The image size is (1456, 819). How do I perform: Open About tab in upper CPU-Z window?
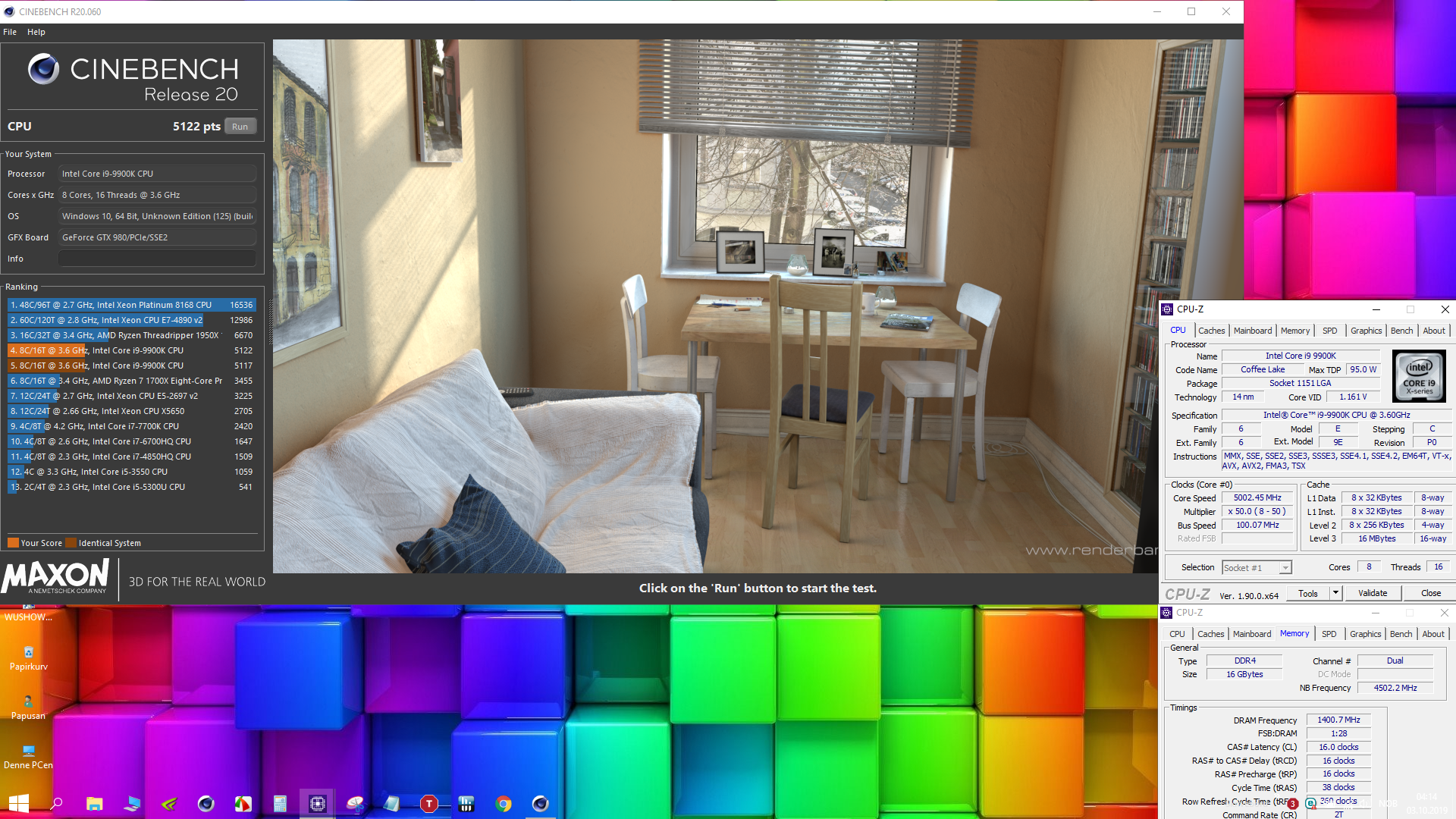click(1433, 331)
